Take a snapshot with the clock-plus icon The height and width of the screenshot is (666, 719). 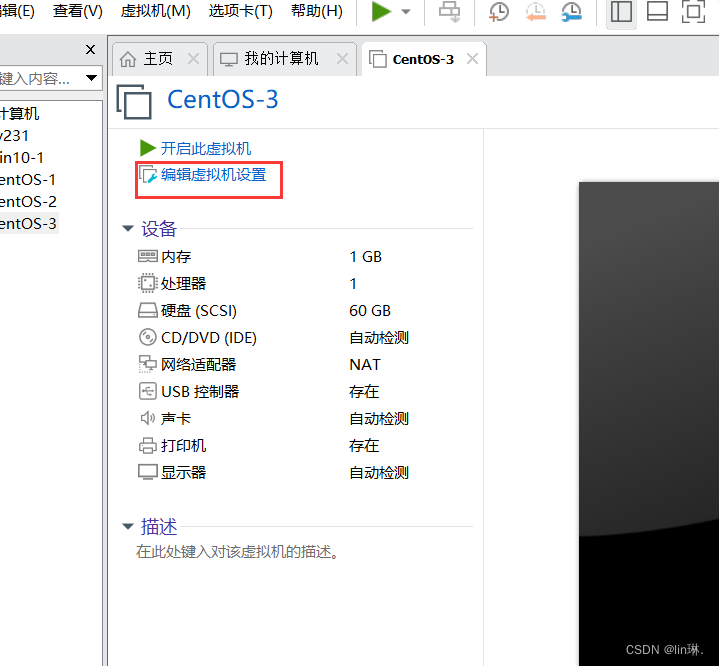click(498, 11)
